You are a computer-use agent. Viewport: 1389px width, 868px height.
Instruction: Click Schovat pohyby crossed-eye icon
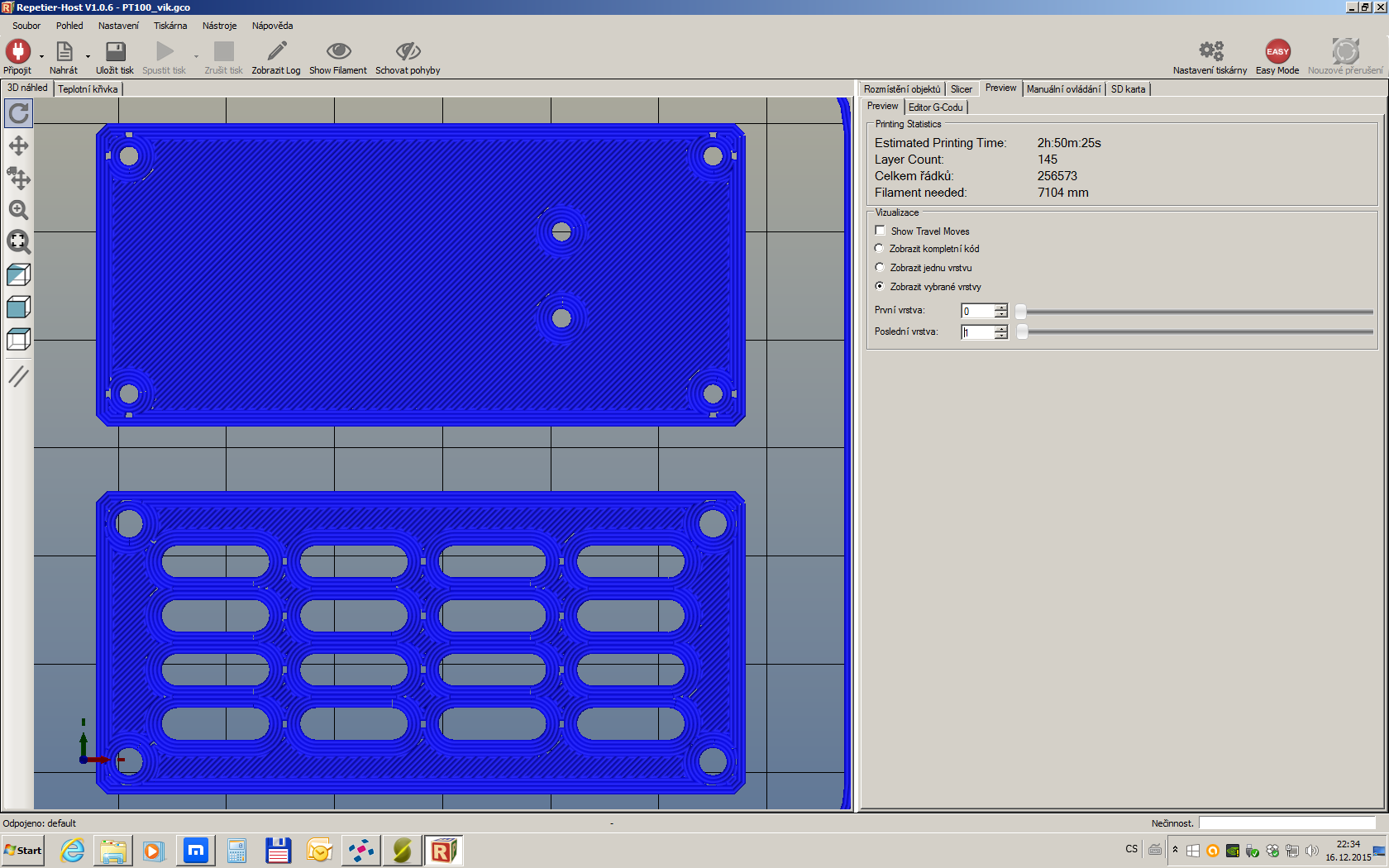pyautogui.click(x=408, y=52)
